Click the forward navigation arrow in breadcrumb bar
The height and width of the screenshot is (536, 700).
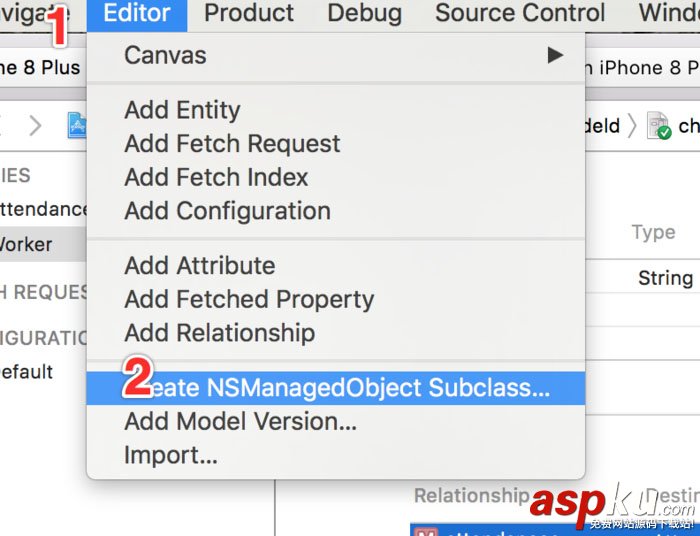[36, 125]
